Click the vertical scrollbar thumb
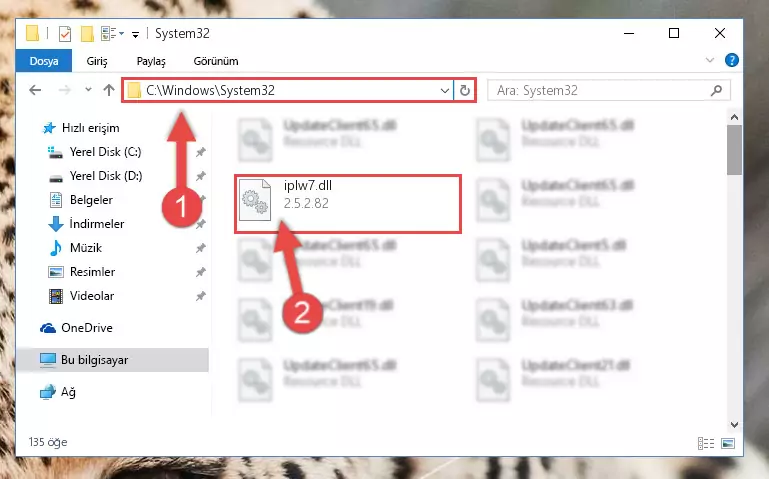The width and height of the screenshot is (769, 479). (x=734, y=150)
